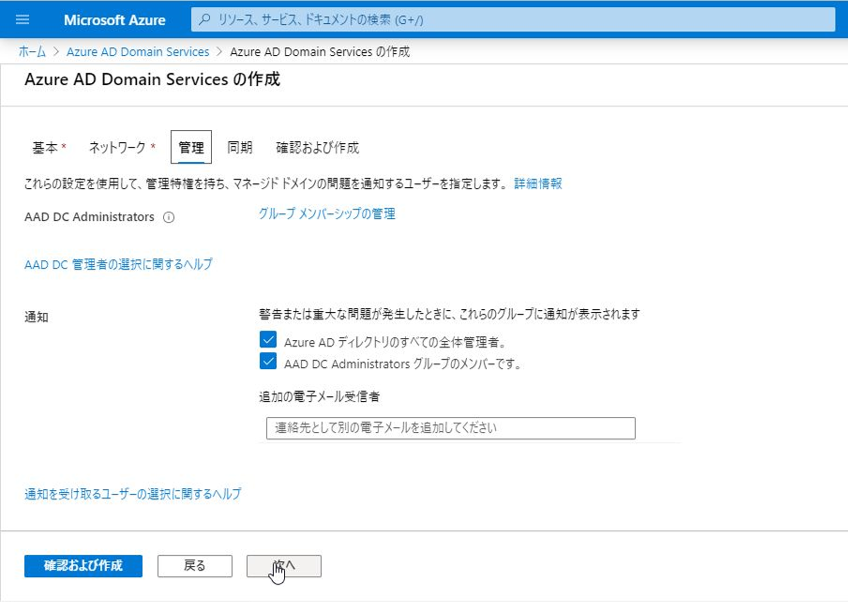Click the 通知 section label
The height and width of the screenshot is (602, 848).
(36, 317)
